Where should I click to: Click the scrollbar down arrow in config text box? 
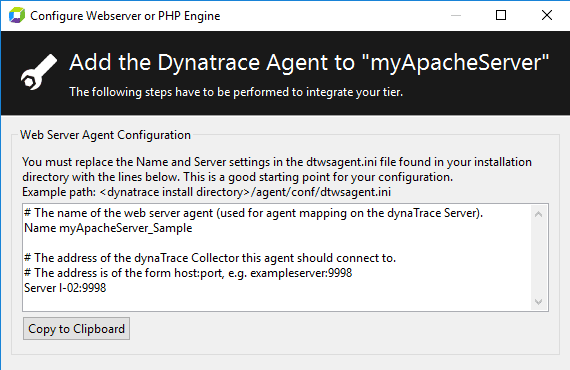coord(539,302)
